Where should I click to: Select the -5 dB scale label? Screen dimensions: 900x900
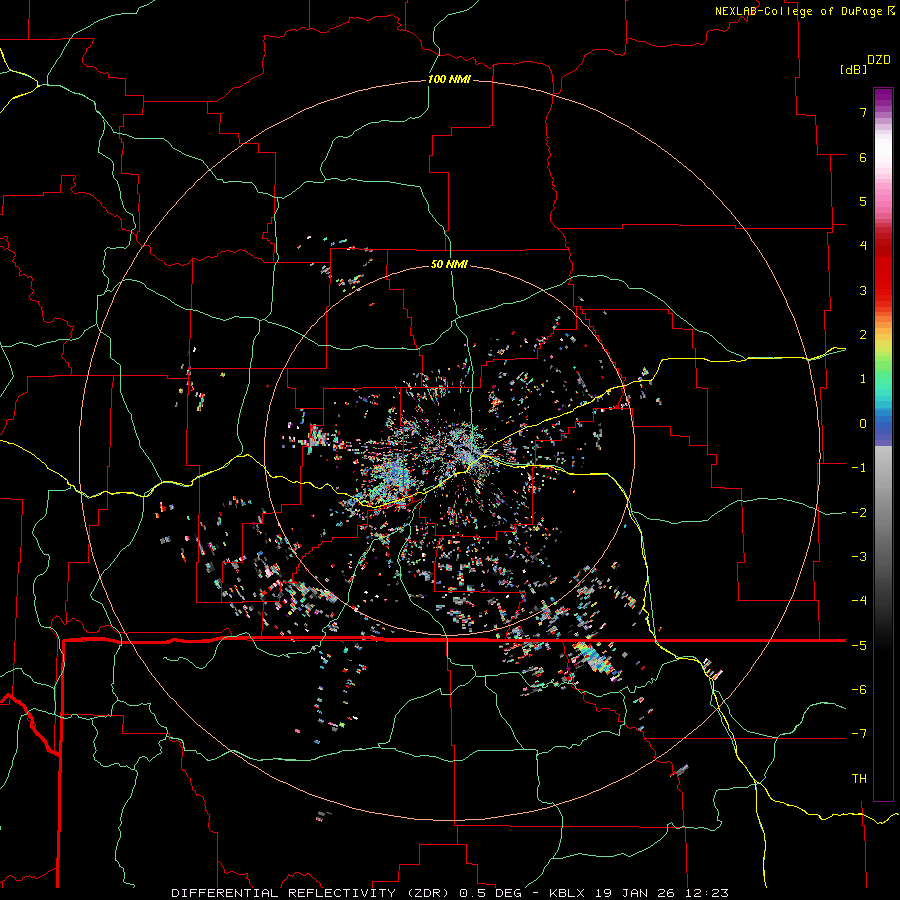click(859, 645)
